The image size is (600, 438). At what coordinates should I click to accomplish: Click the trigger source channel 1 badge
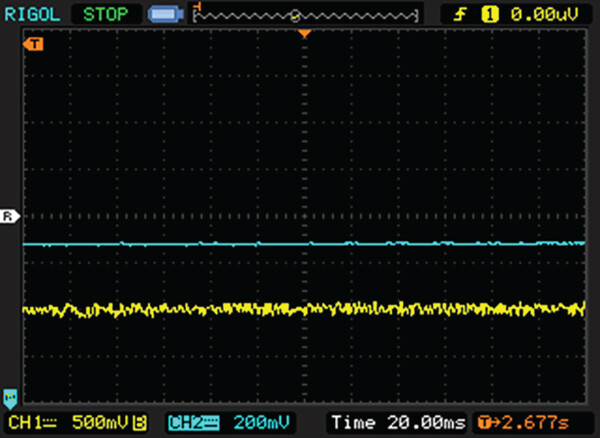[x=490, y=15]
